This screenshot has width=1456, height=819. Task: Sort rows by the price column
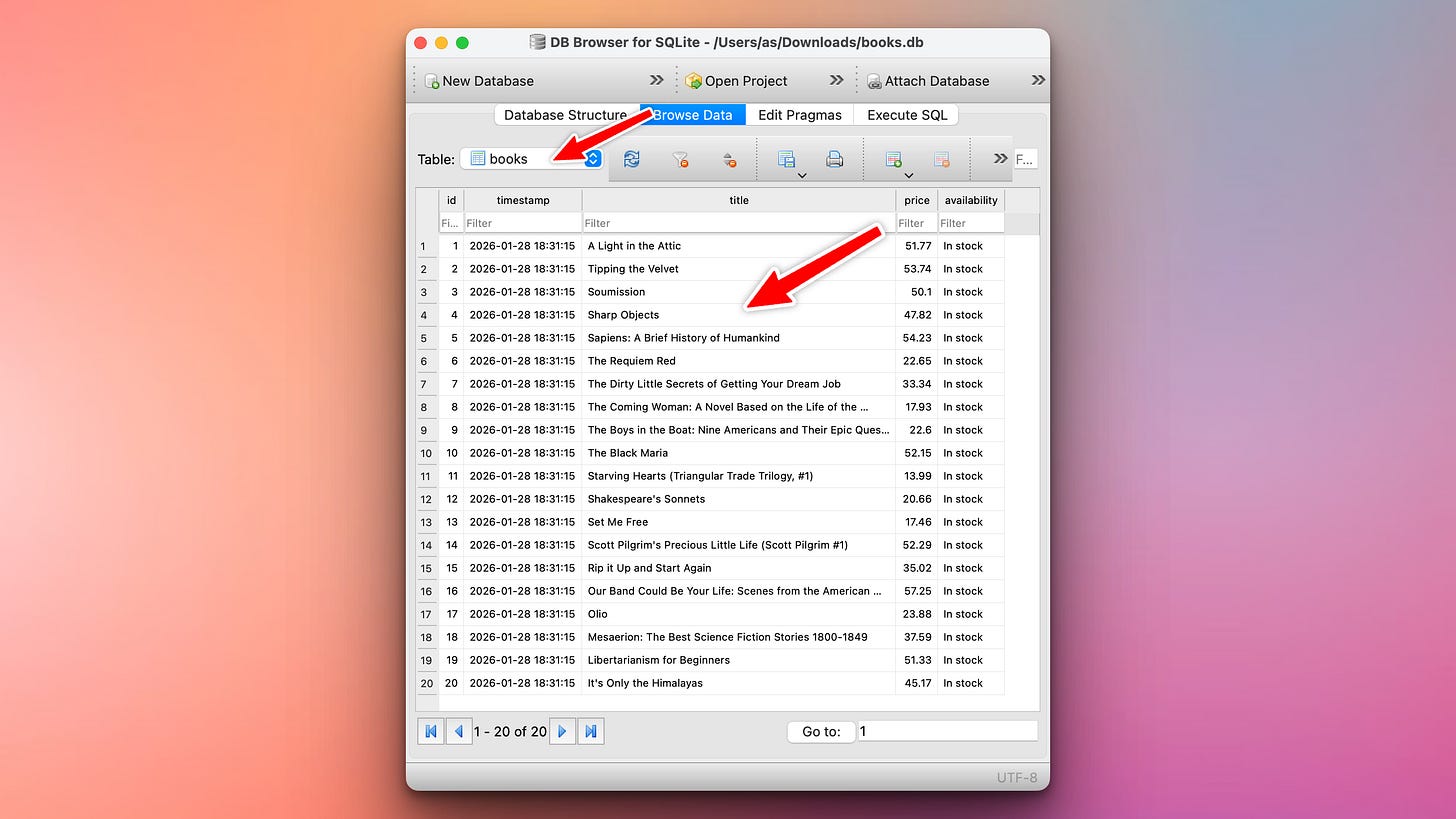click(916, 200)
